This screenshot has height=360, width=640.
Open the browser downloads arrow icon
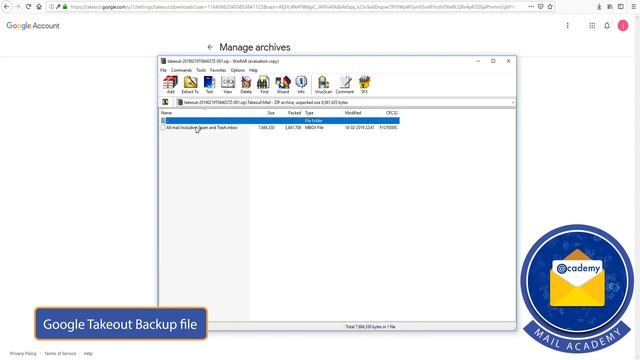599,7
